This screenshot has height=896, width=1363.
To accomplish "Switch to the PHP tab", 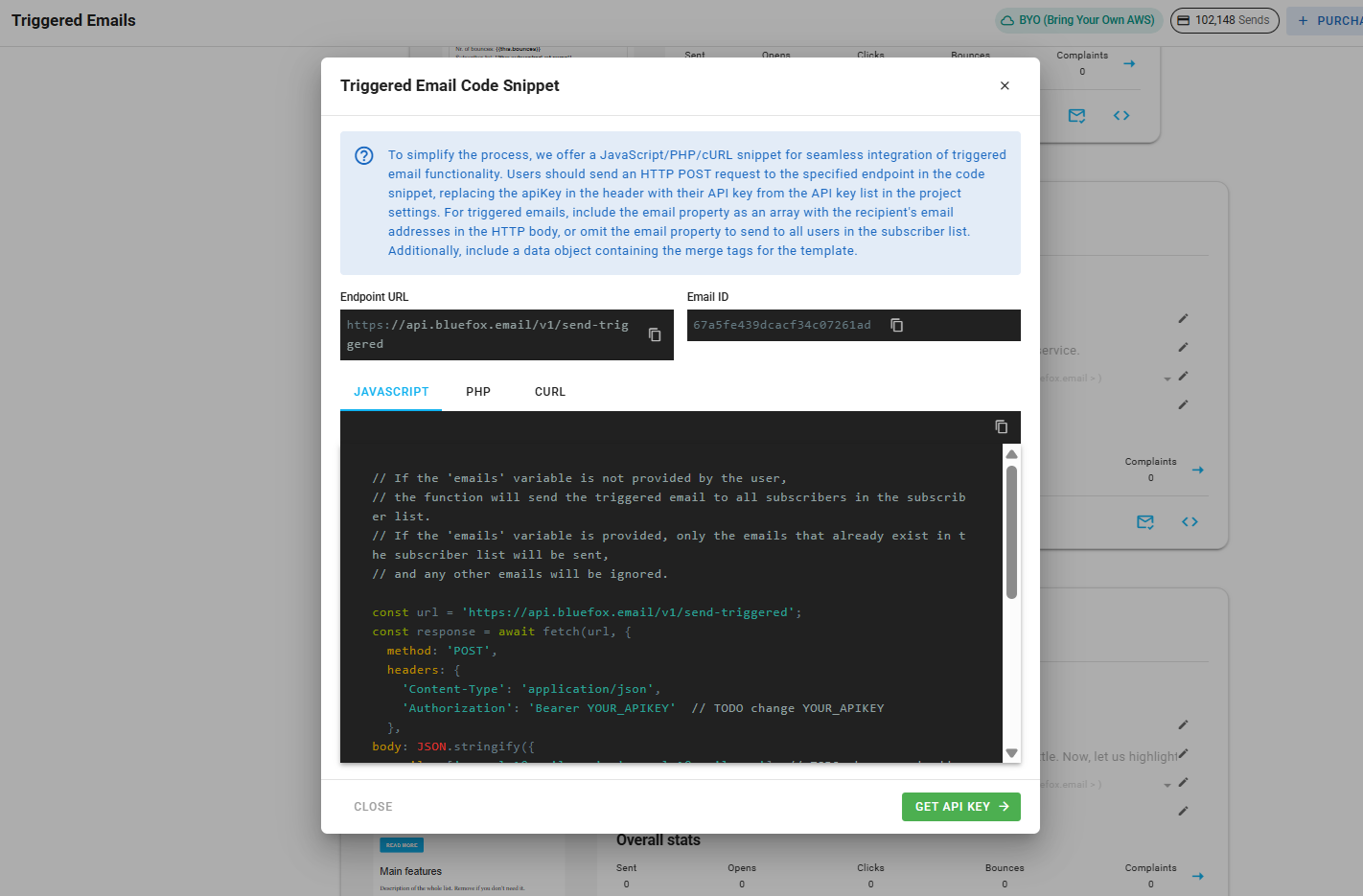I will (x=478, y=391).
